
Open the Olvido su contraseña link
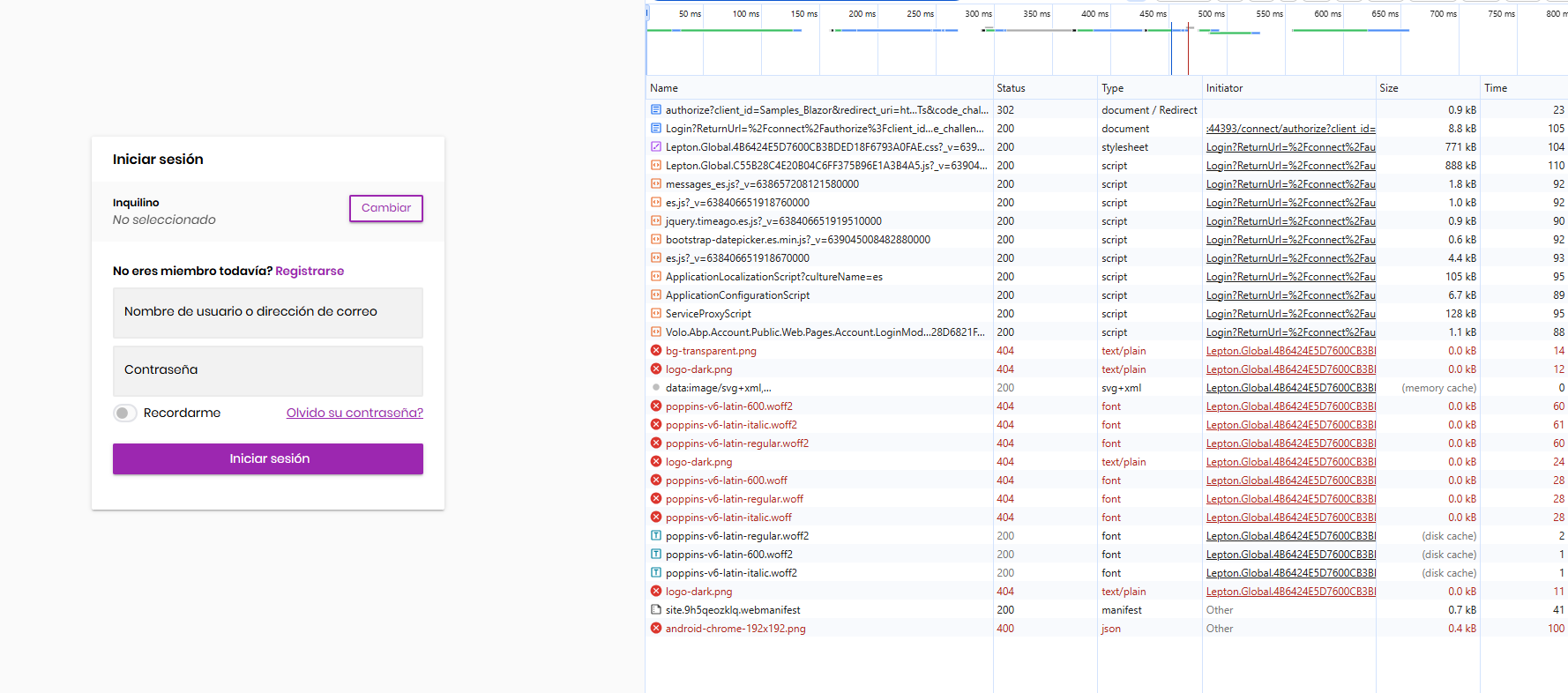click(355, 414)
